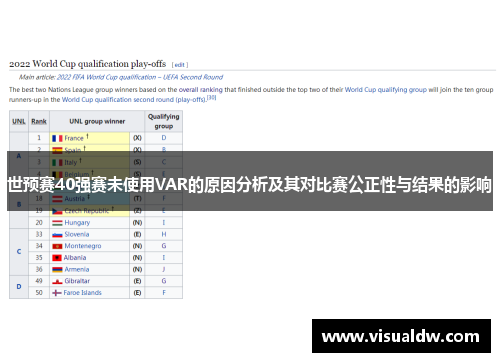Open World Cup qualifying group link
The image size is (500, 362).
pos(385,90)
